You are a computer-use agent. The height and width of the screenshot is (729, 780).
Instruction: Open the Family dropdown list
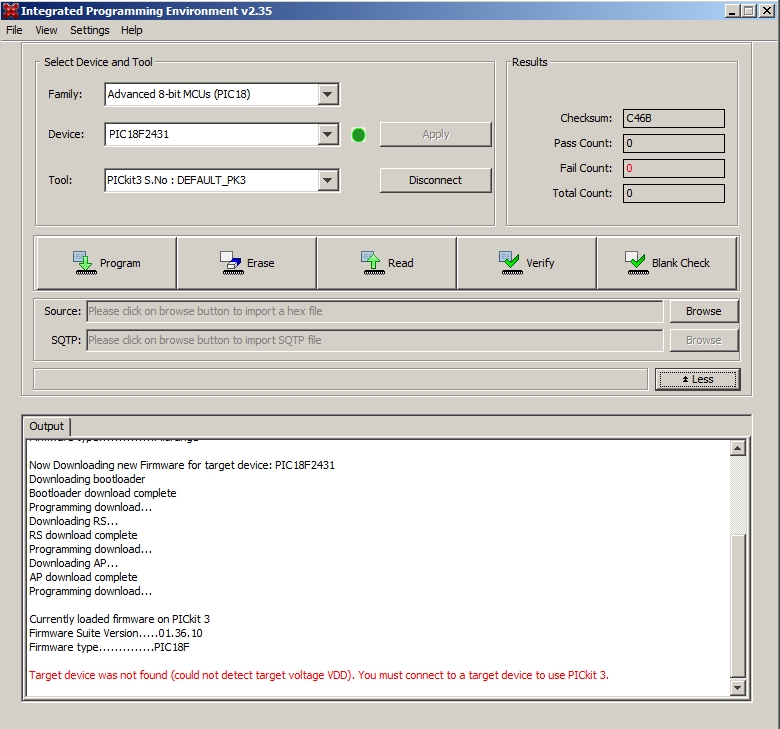(x=328, y=94)
